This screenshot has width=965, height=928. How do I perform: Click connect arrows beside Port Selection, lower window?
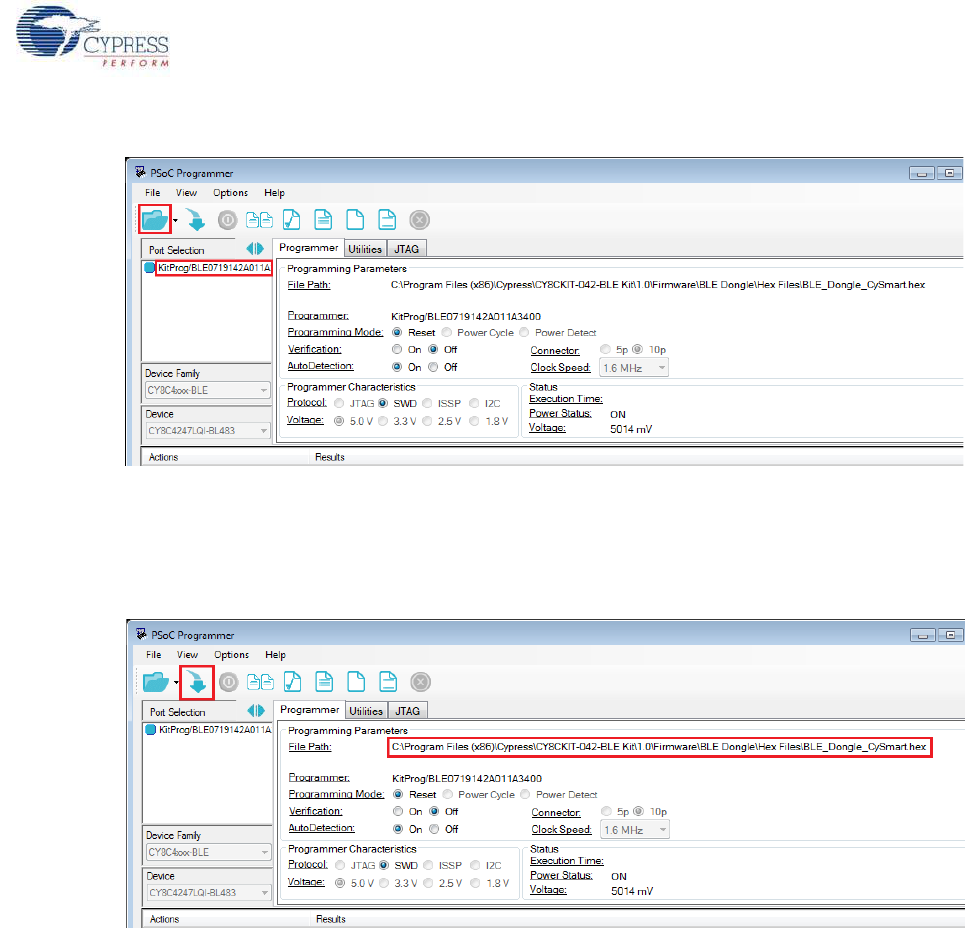click(256, 711)
